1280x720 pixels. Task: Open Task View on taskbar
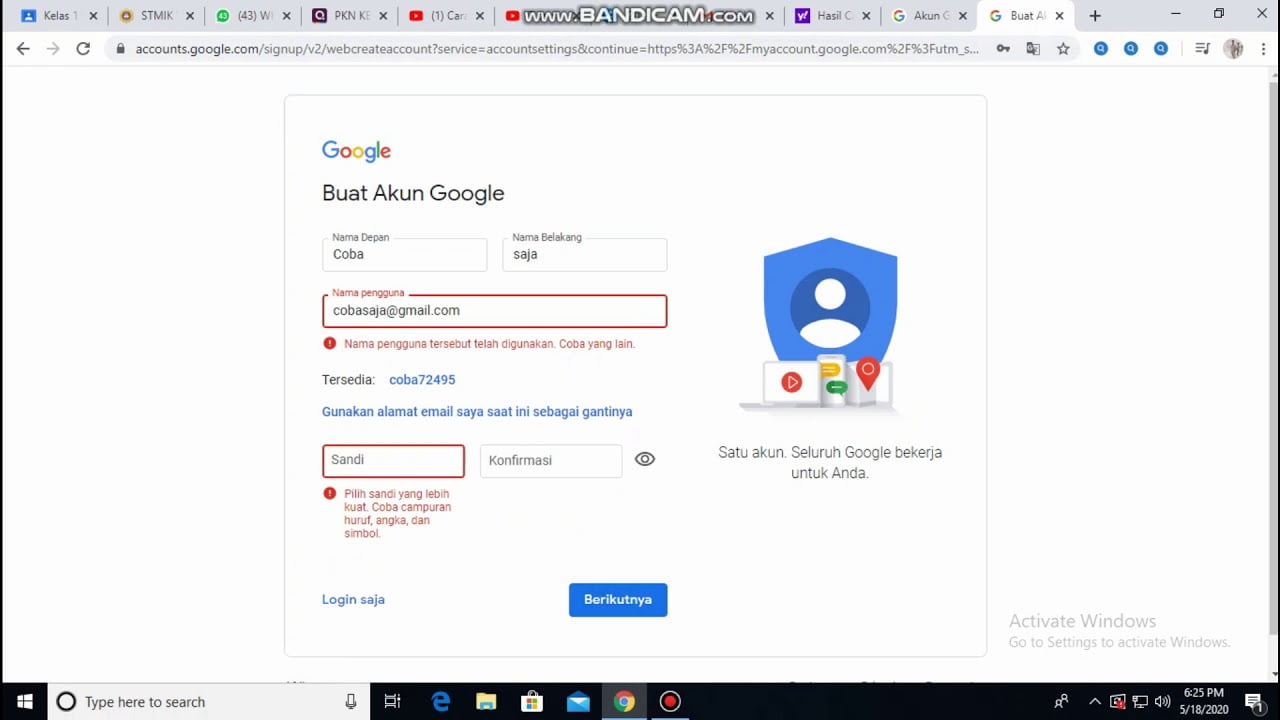[392, 702]
